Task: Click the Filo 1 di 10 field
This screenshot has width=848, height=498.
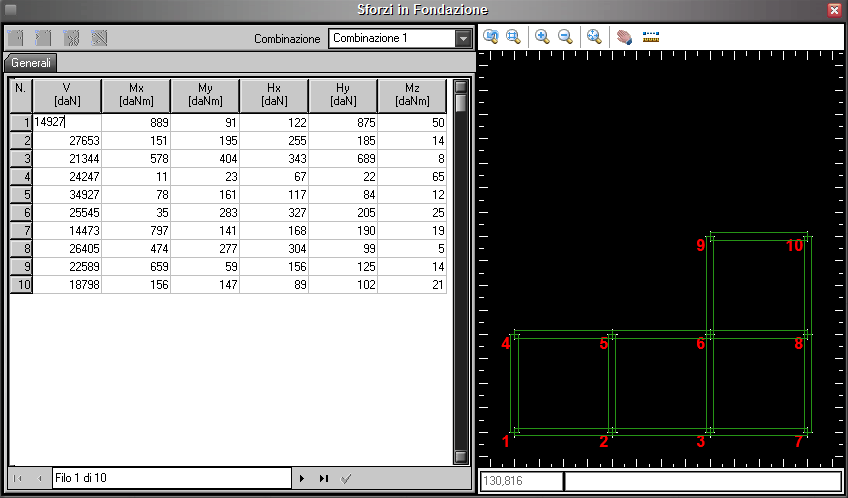Action: click(170, 479)
